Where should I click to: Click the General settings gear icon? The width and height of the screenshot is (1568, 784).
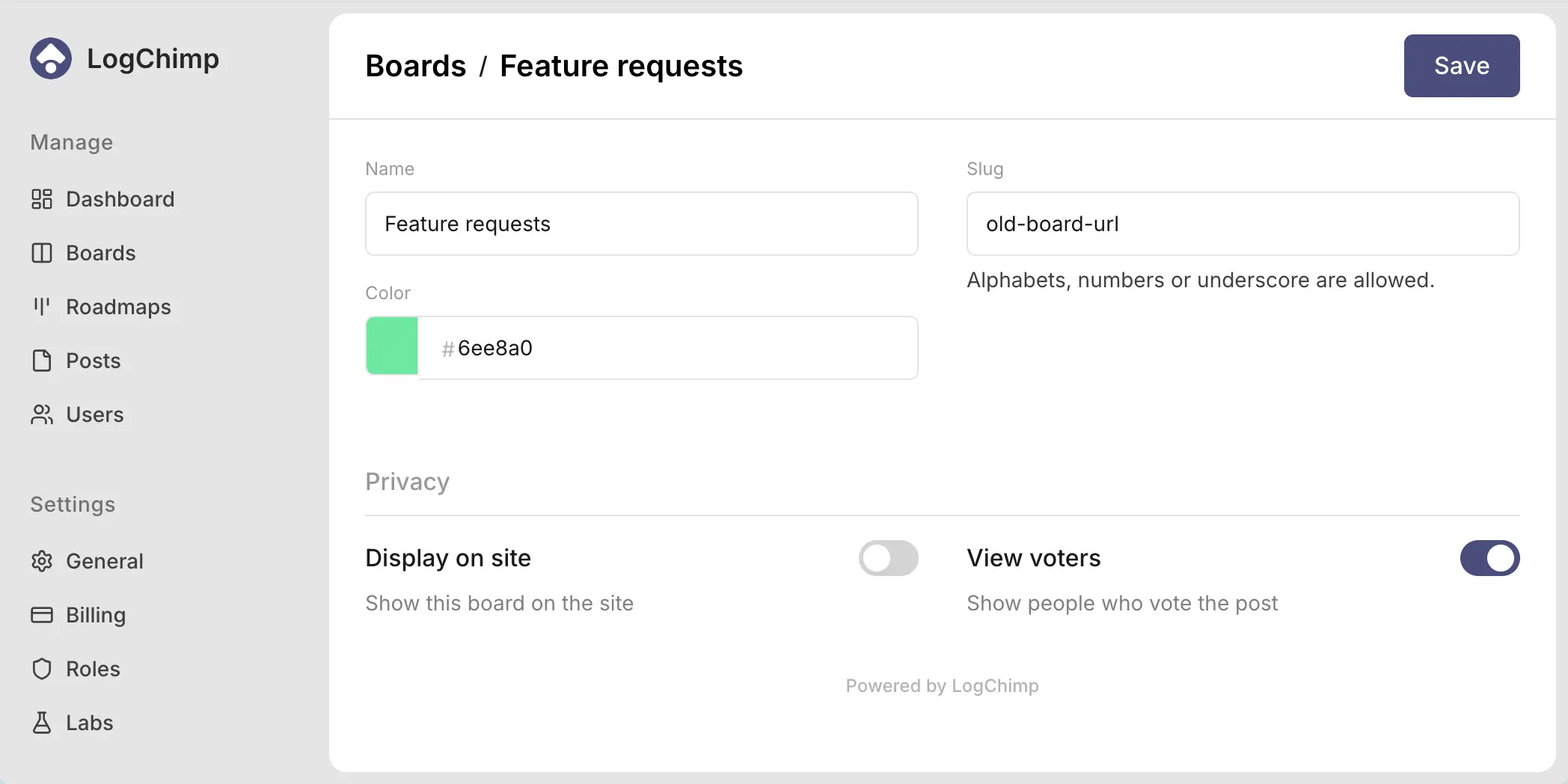[x=42, y=561]
